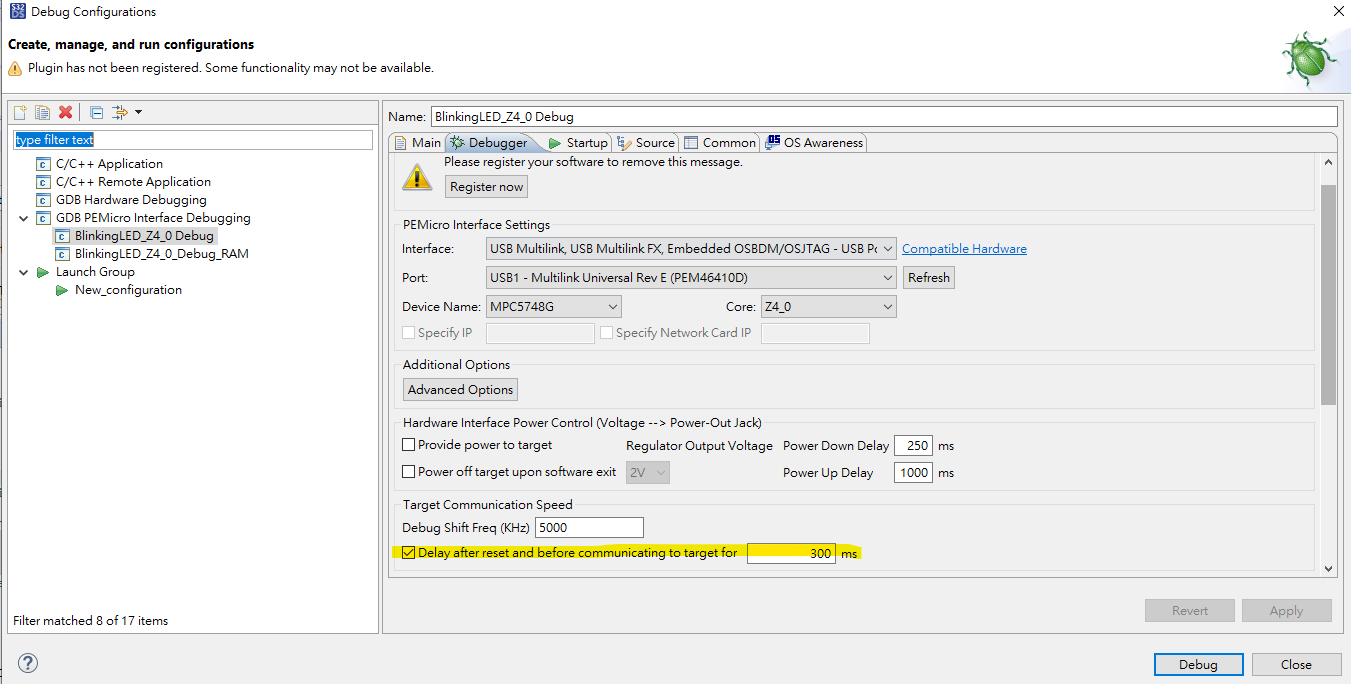Click the Revert button
The image size is (1351, 684).
[1190, 611]
